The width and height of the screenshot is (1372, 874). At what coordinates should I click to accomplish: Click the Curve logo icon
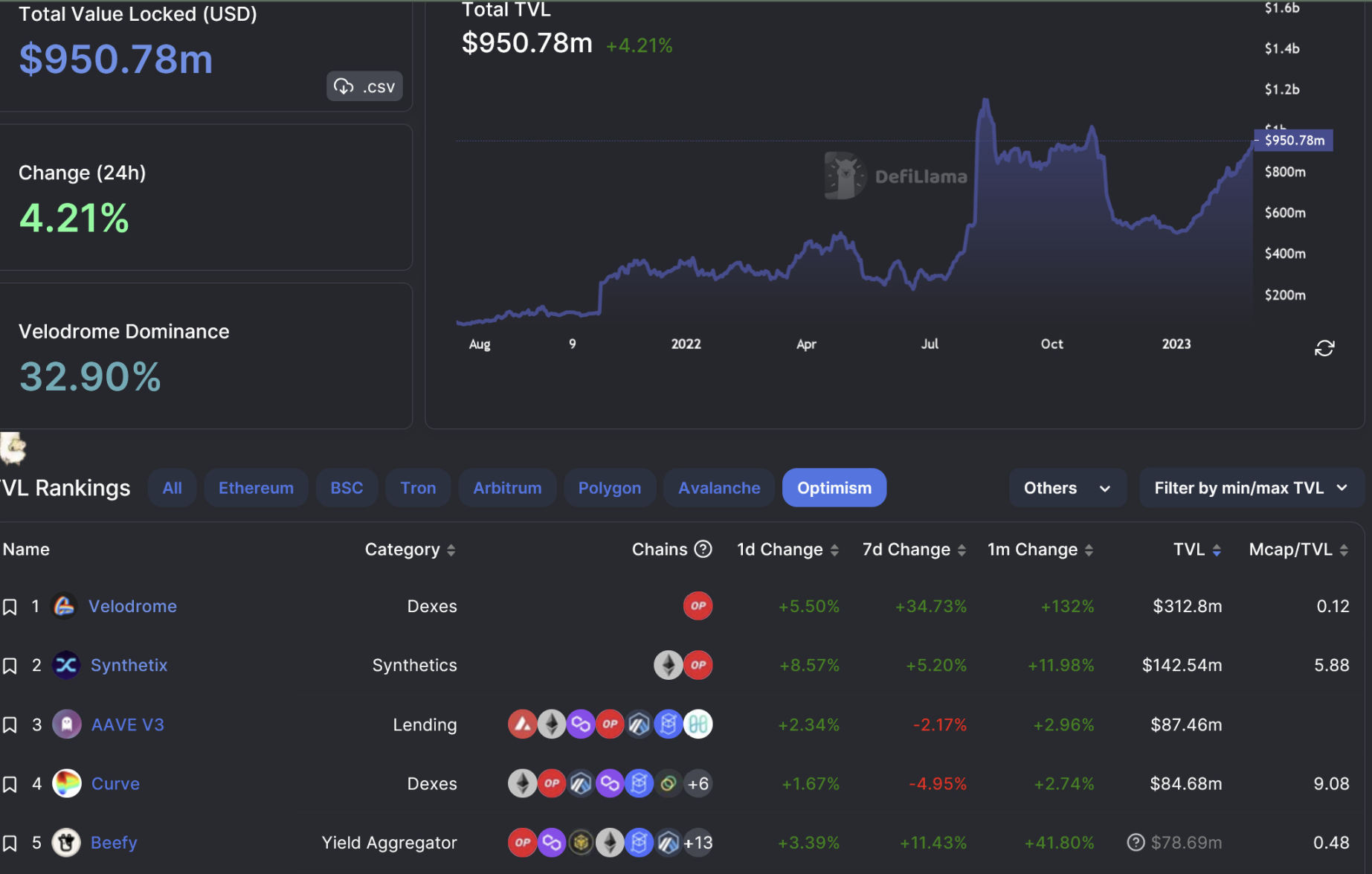[x=67, y=783]
